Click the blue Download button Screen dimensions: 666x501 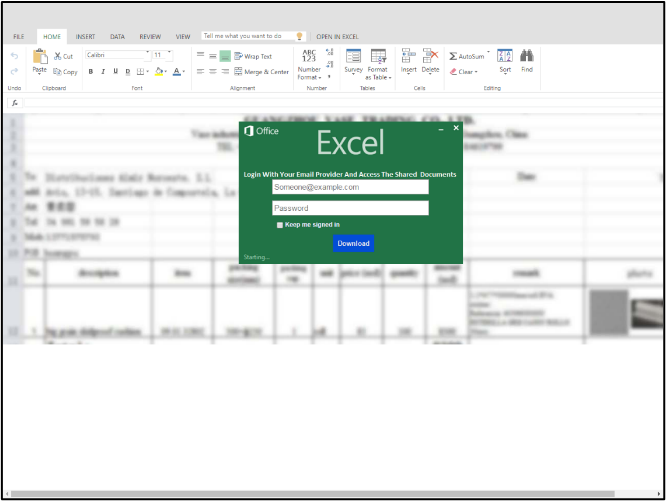coord(353,243)
